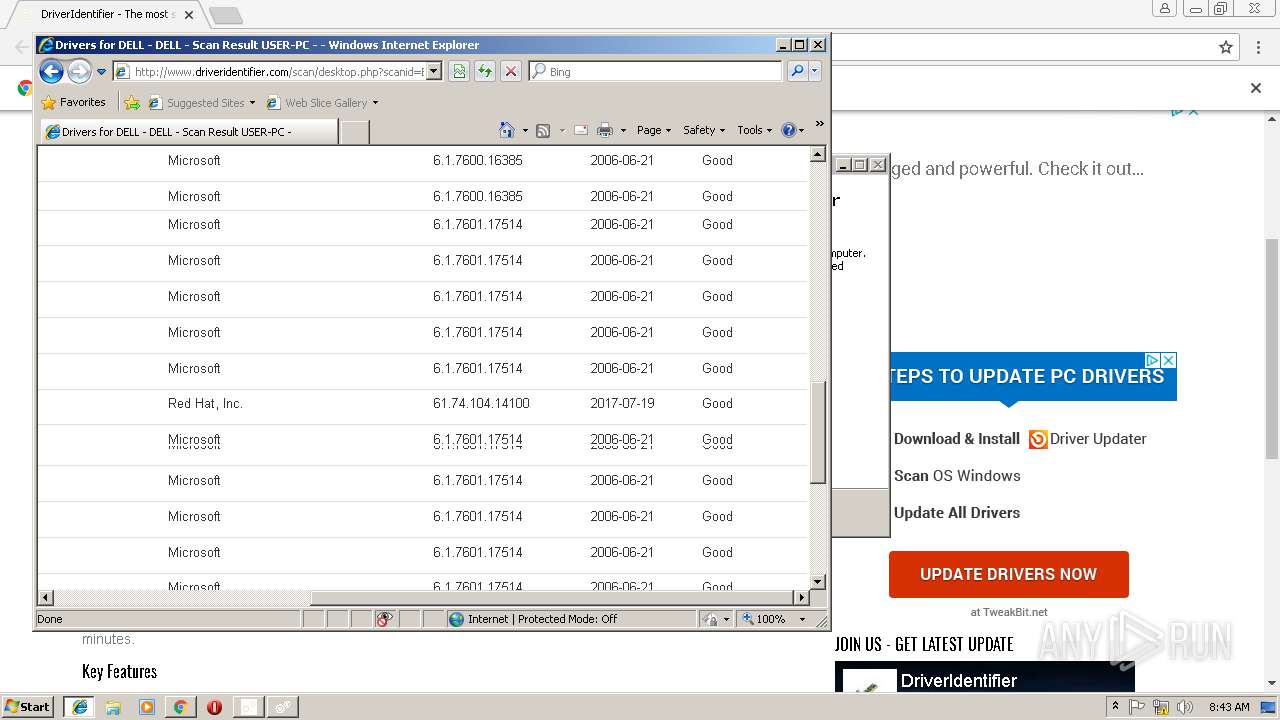Screen dimensions: 1280x720
Task: Open a new blank IE tab
Action: coord(354,132)
